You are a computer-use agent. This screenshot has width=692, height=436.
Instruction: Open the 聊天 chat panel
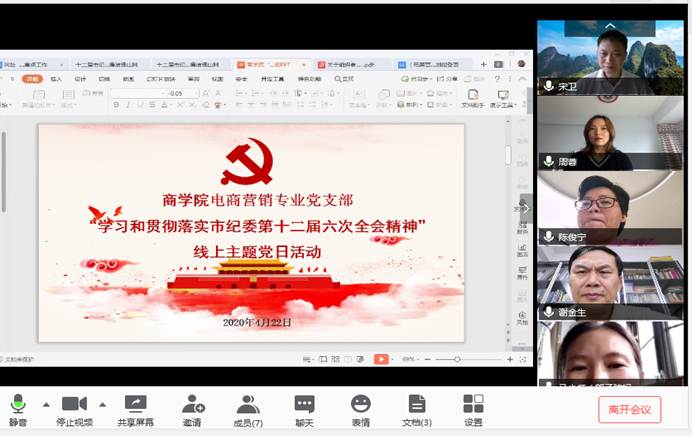pyautogui.click(x=304, y=408)
